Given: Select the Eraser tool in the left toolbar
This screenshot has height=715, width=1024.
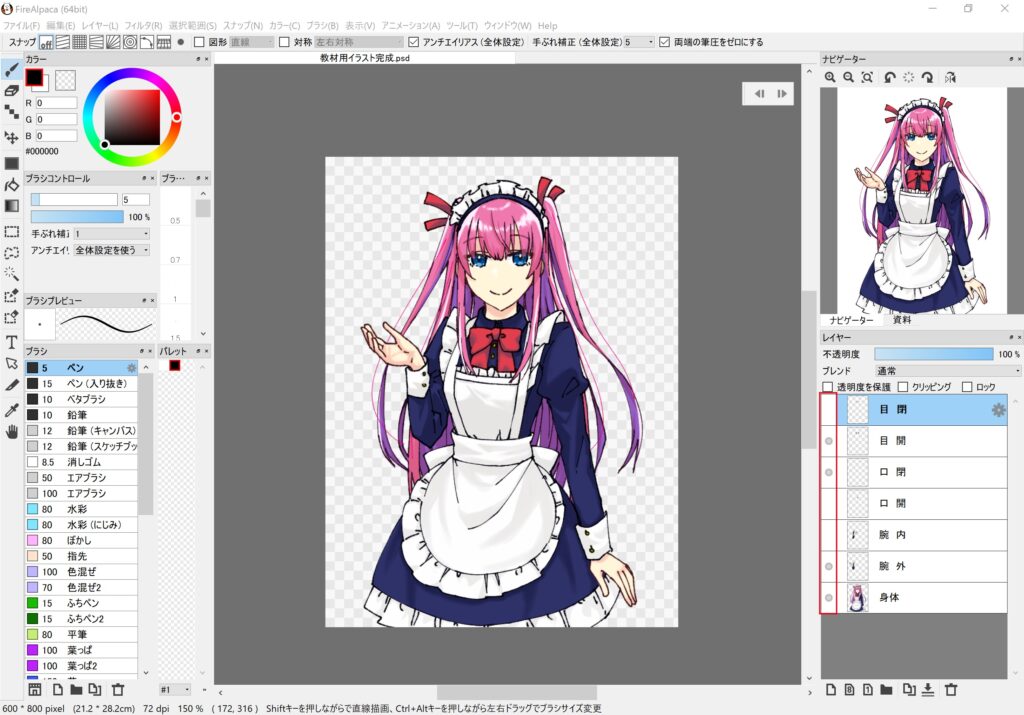Looking at the screenshot, I should (12, 90).
